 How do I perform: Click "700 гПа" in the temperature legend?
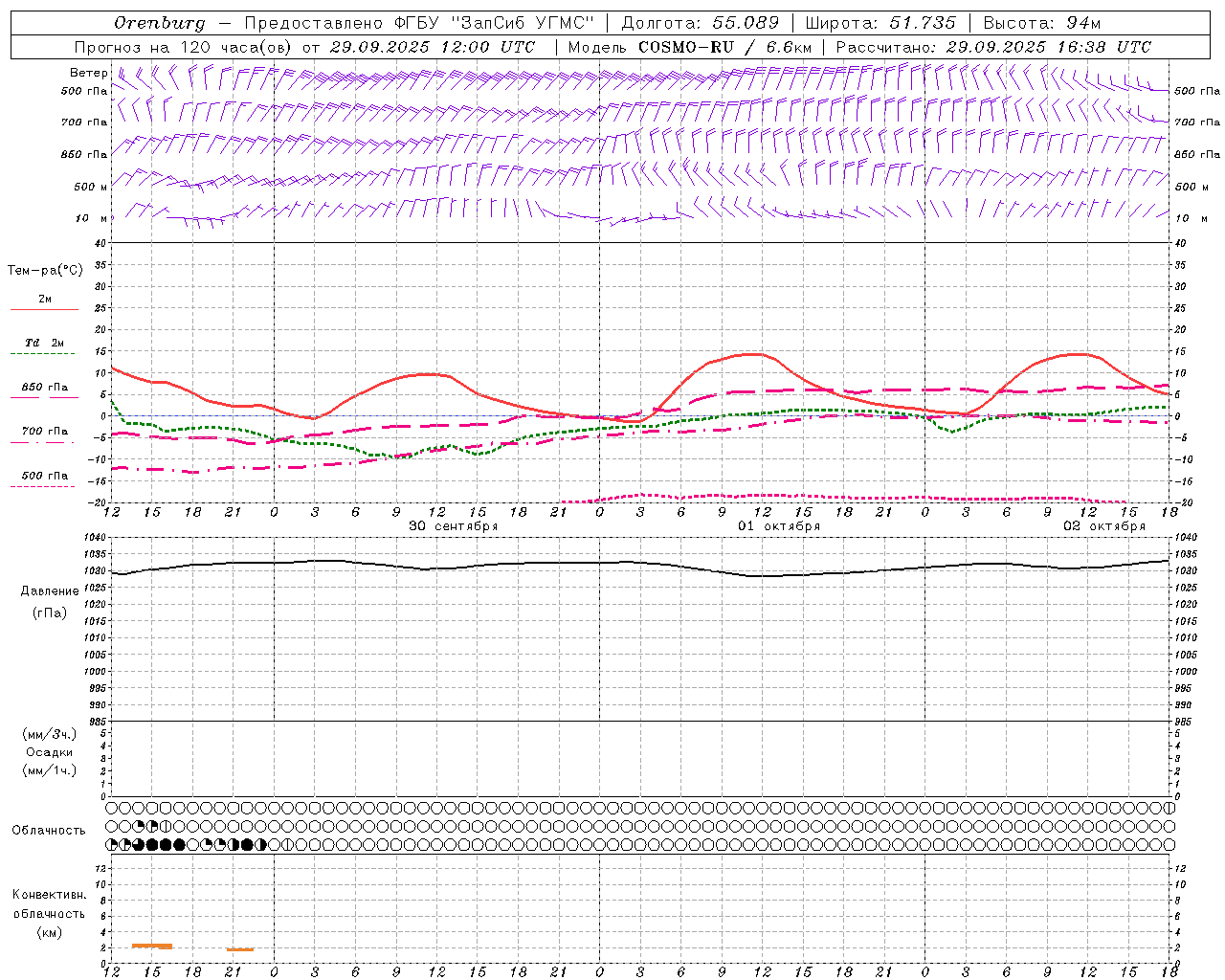point(45,432)
